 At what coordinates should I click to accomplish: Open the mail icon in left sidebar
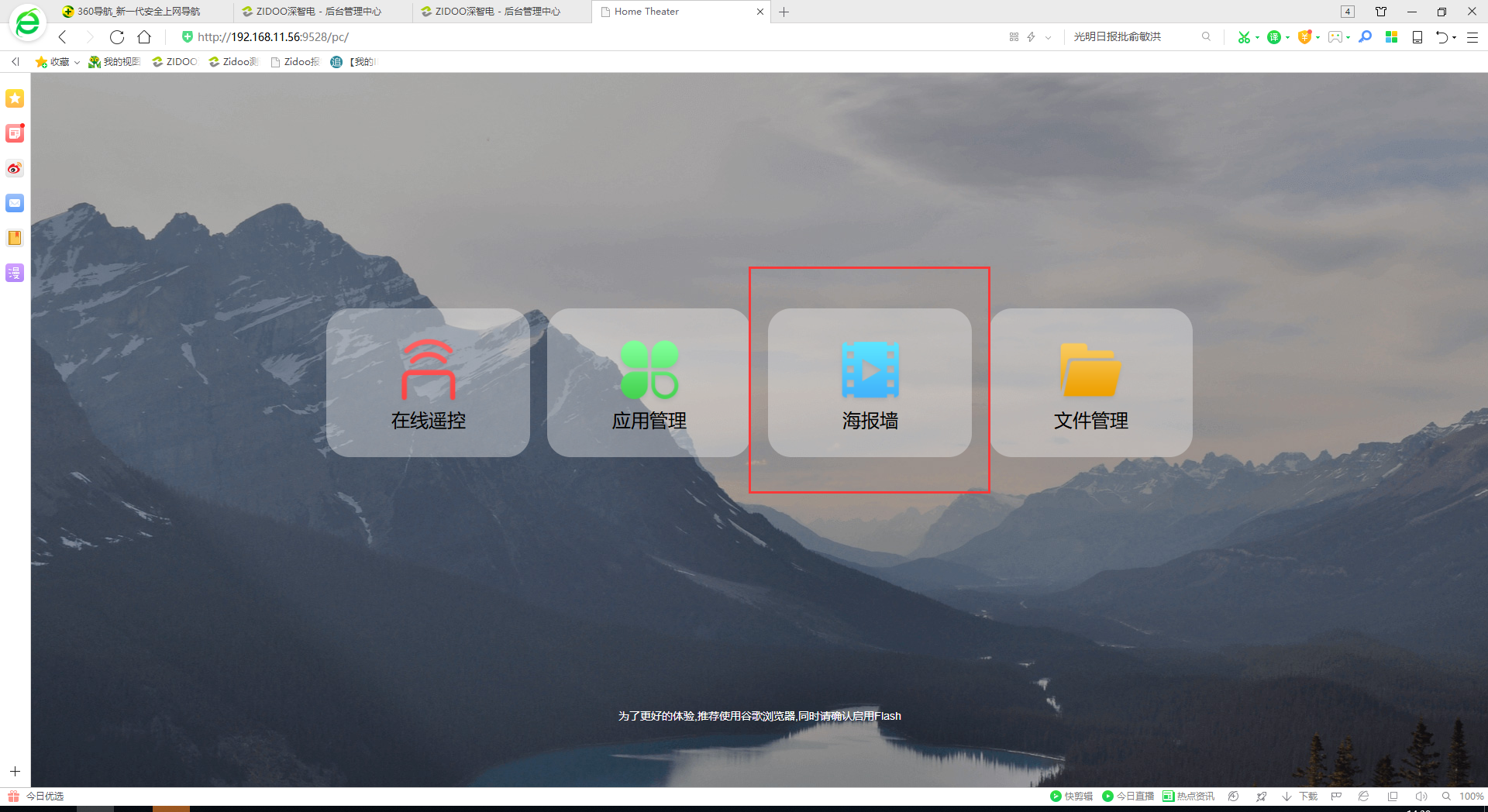click(15, 203)
